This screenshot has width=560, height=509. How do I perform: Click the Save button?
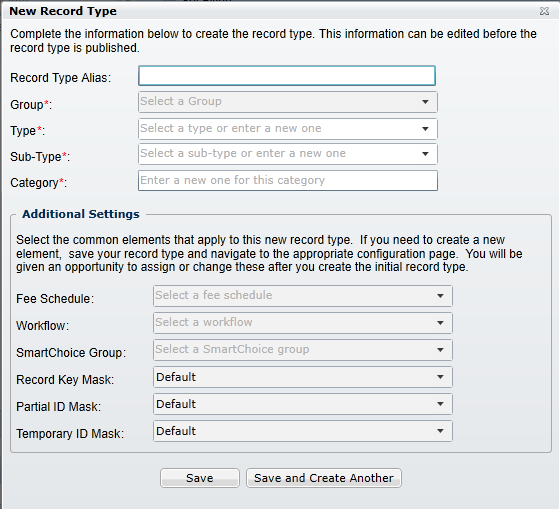click(200, 478)
